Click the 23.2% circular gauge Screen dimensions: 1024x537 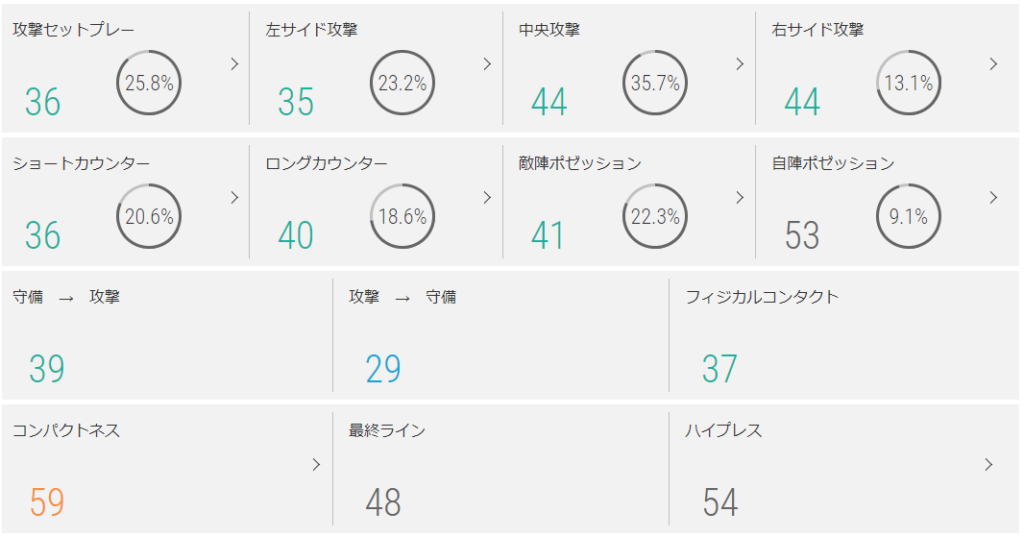[402, 83]
